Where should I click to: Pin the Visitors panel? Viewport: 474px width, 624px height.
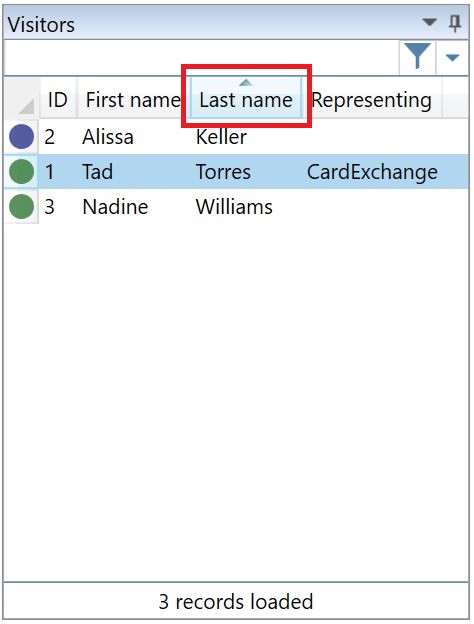coord(455,23)
